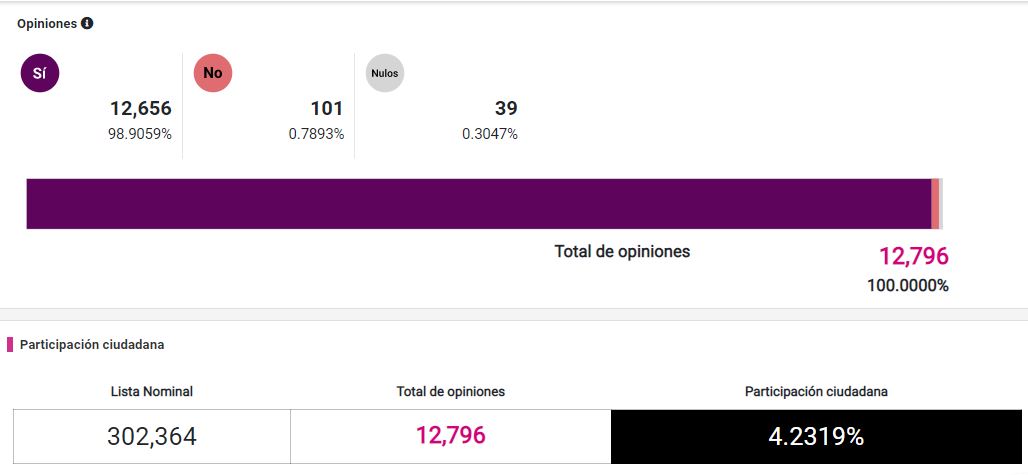Click the Lista Nominal column label
Viewport: 1028px width, 475px height.
click(x=152, y=392)
